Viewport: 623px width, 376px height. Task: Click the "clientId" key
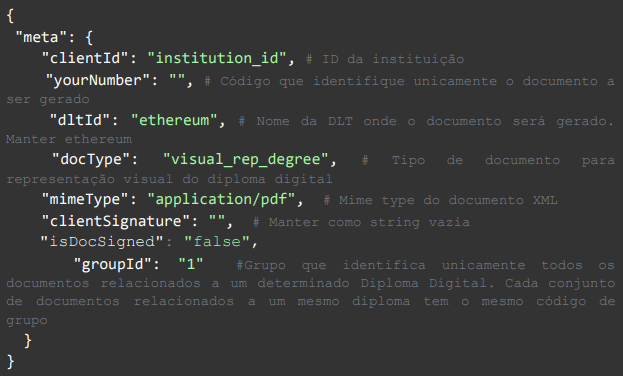[x=85, y=58]
